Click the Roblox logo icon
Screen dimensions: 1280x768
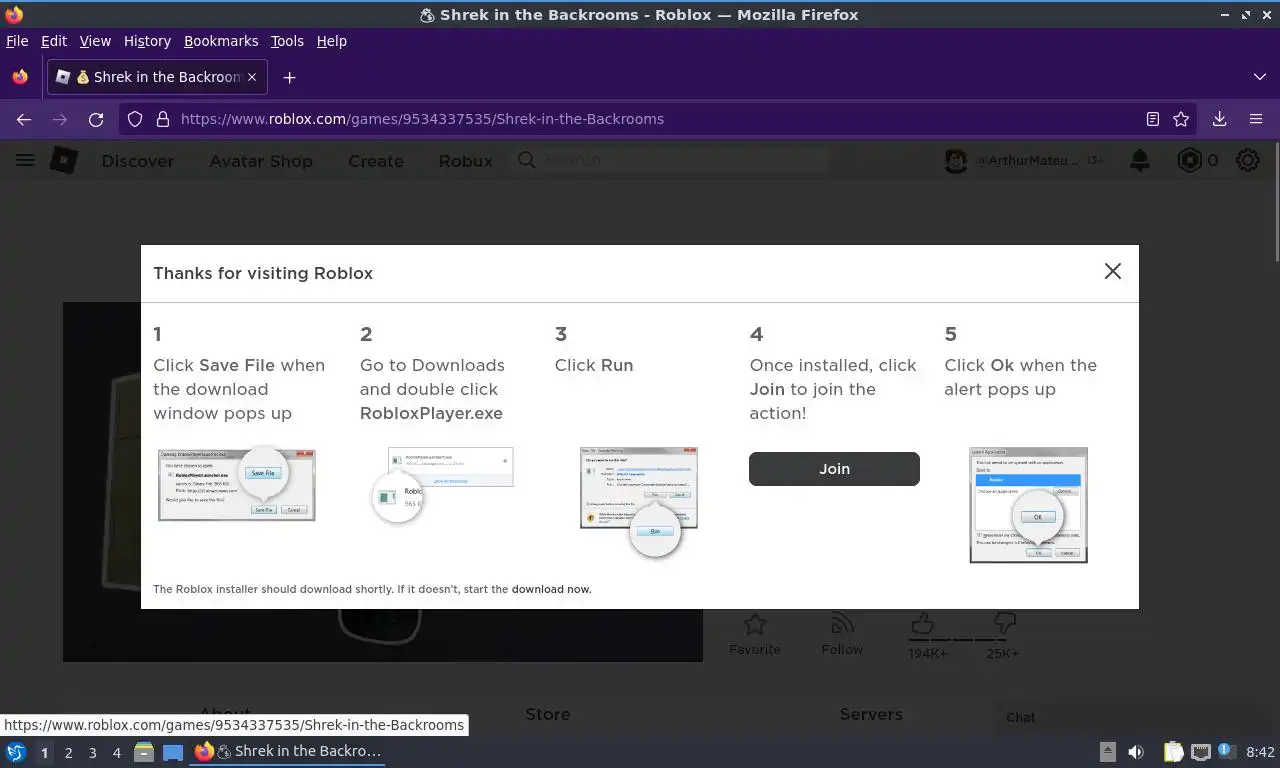tap(64, 160)
